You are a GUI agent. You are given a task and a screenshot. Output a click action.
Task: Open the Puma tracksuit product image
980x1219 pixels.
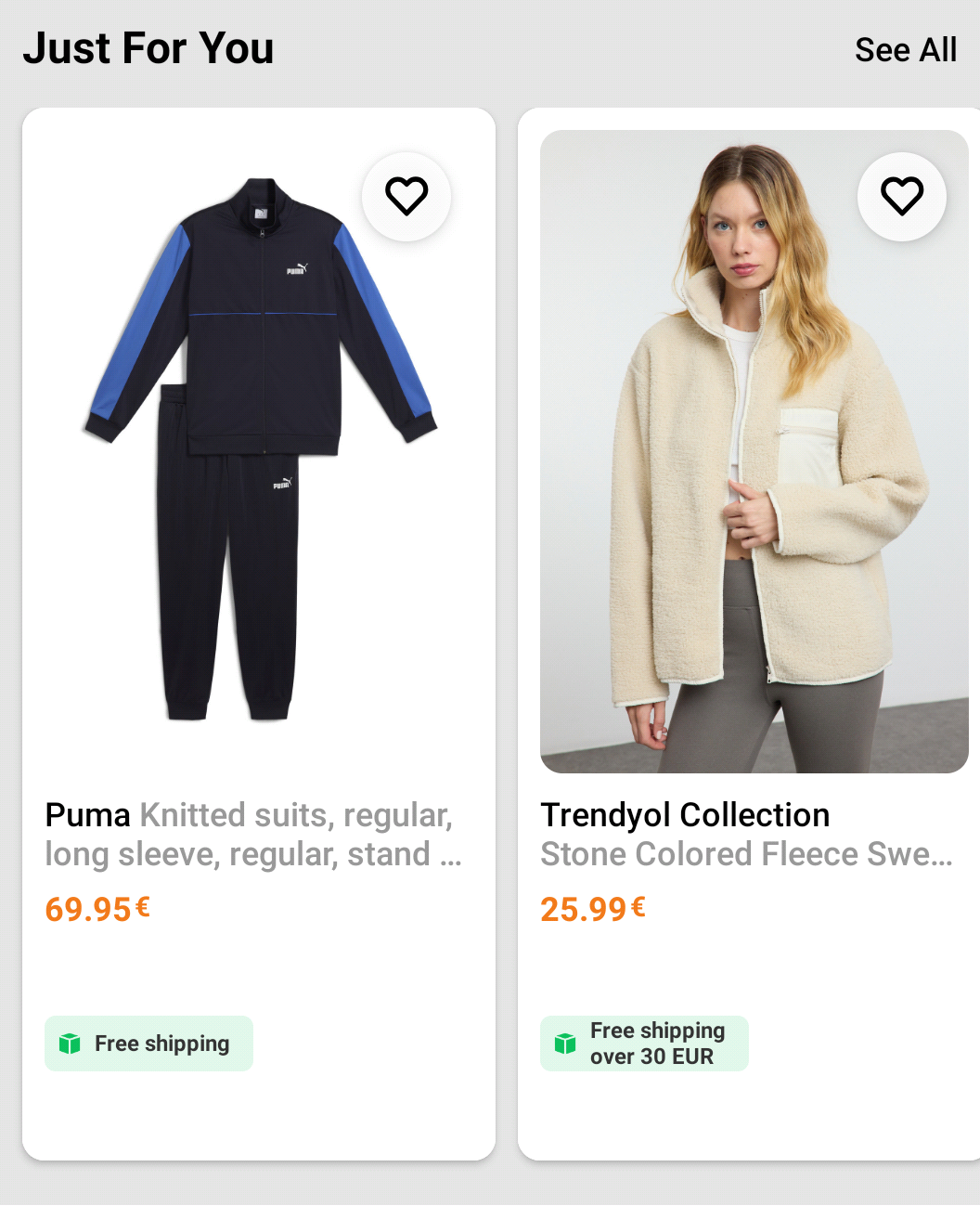pos(259,450)
